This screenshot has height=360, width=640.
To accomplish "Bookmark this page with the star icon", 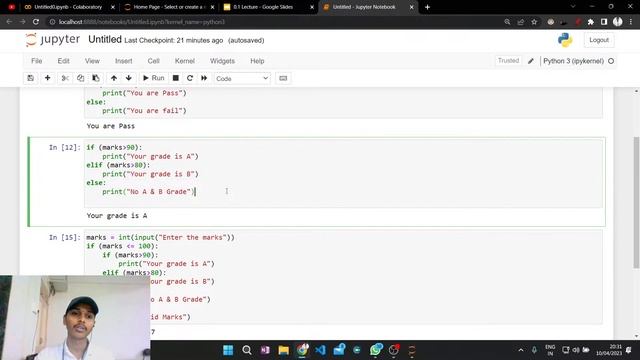I will pos(534,22).
